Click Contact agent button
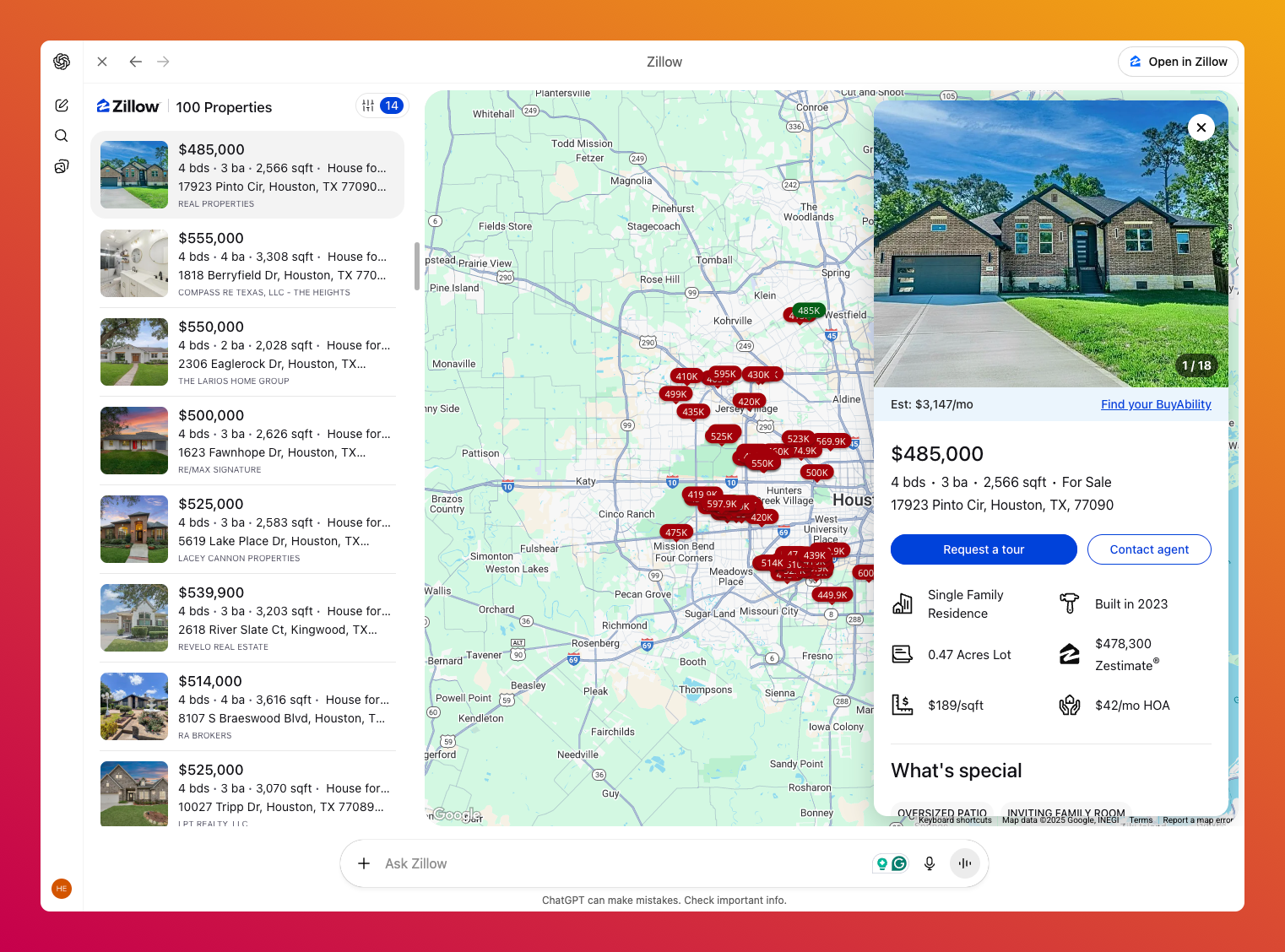The height and width of the screenshot is (952, 1285). pos(1148,549)
